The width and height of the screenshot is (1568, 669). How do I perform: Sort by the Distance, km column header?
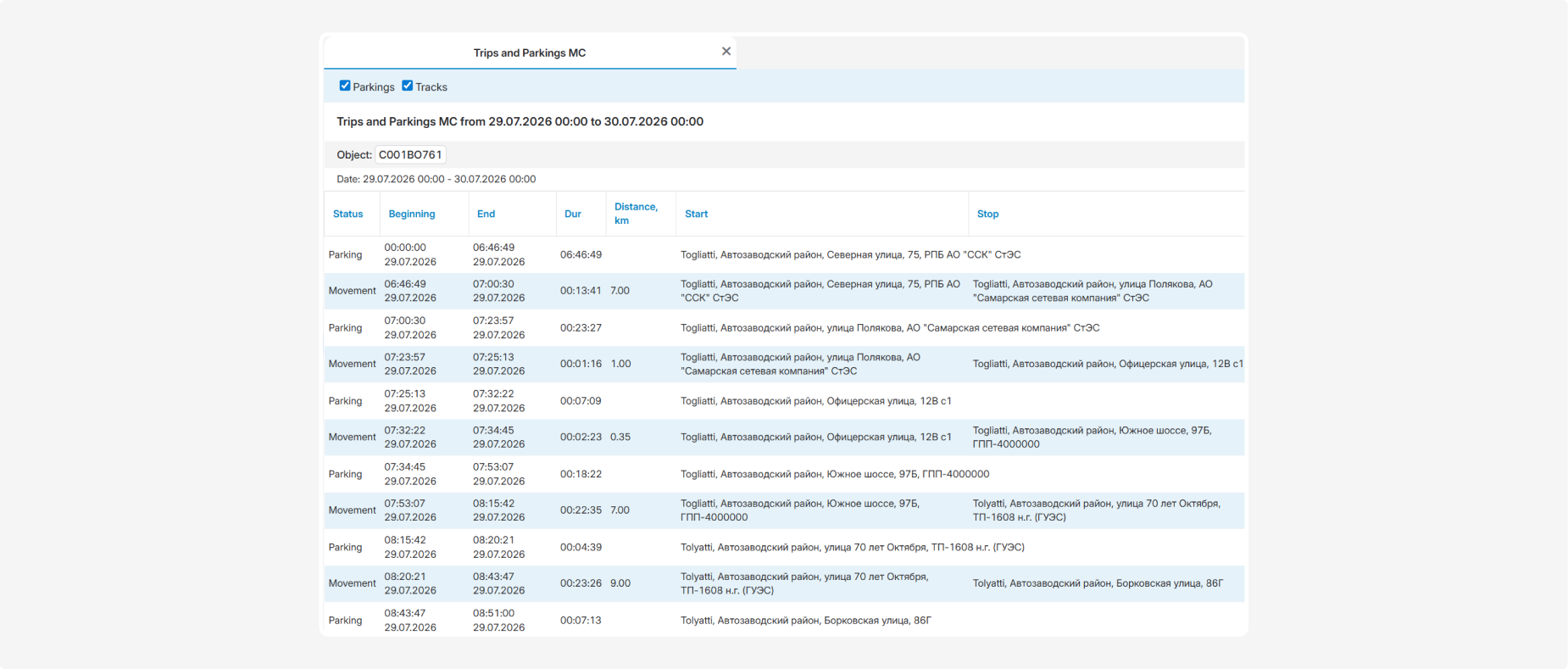[x=636, y=214]
